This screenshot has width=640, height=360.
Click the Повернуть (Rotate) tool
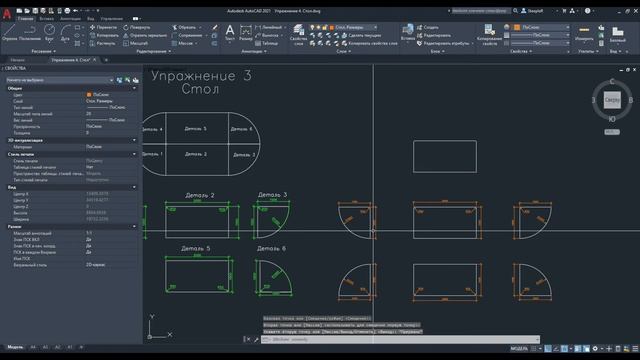coord(136,27)
